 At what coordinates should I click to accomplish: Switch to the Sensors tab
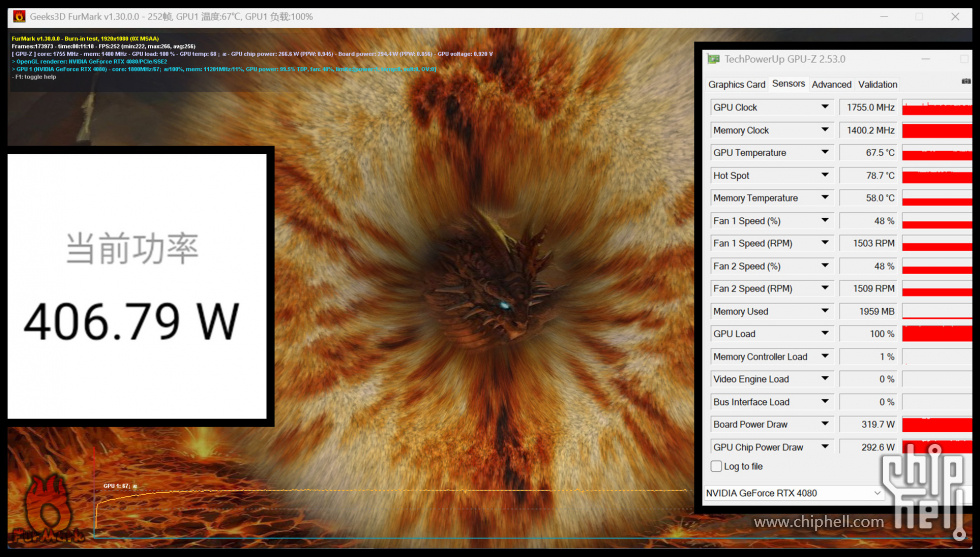(x=788, y=83)
